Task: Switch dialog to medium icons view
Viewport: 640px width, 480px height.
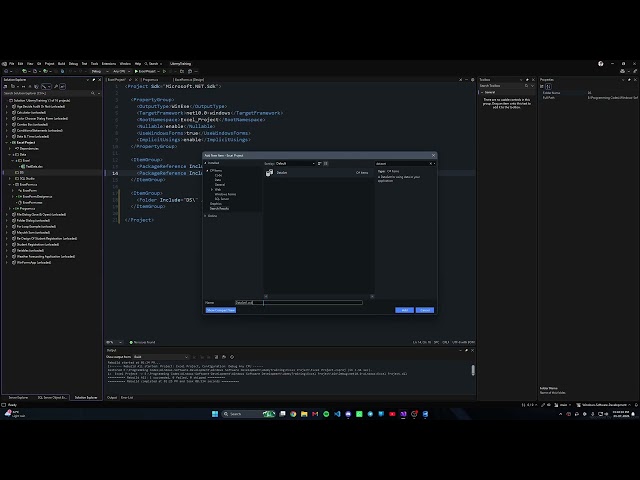Action: tap(326, 164)
